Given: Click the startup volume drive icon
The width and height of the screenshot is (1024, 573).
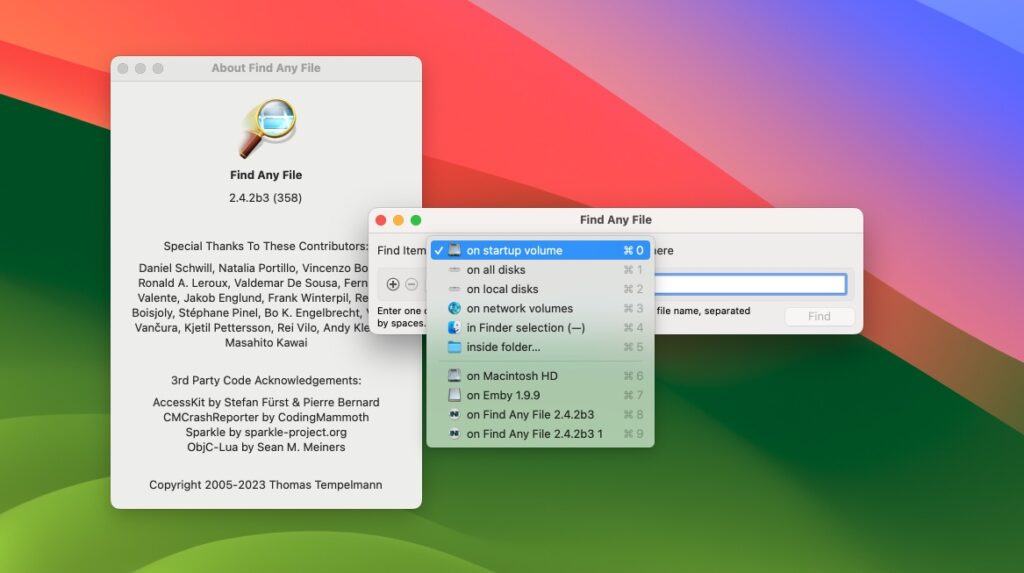Looking at the screenshot, I should [x=454, y=250].
